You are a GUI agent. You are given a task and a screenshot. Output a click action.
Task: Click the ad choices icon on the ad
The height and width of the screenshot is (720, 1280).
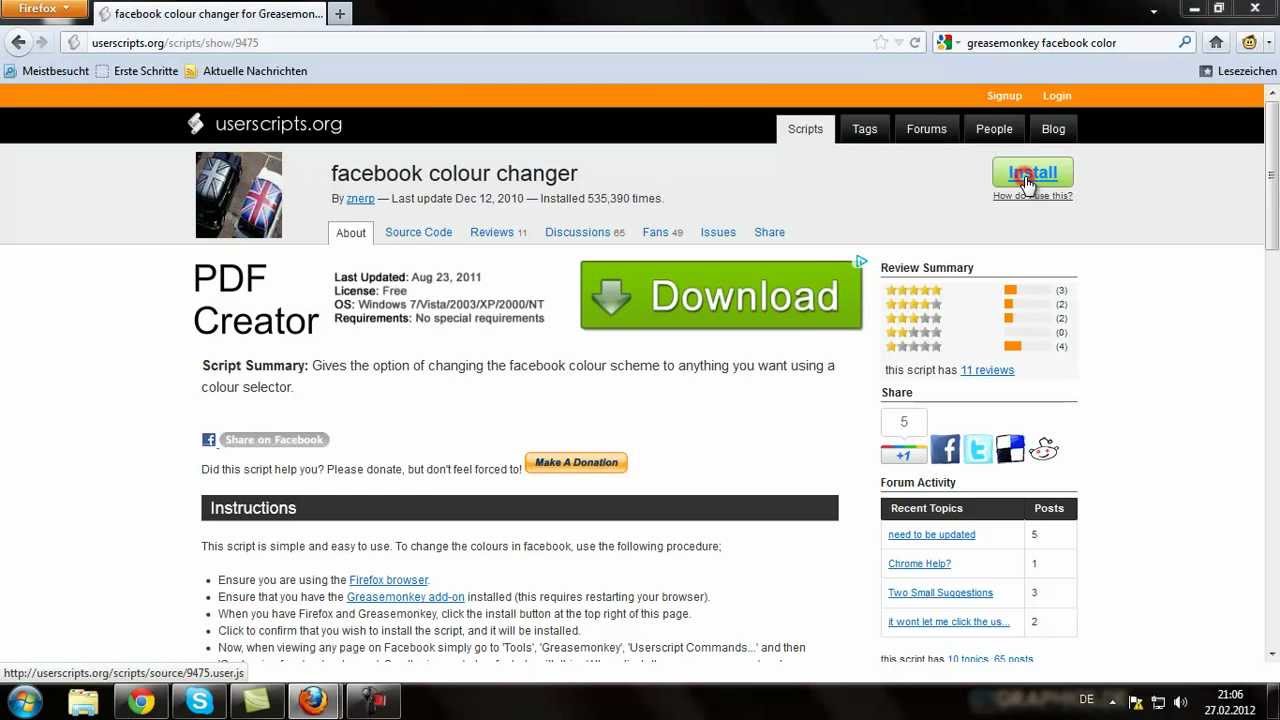pos(860,262)
